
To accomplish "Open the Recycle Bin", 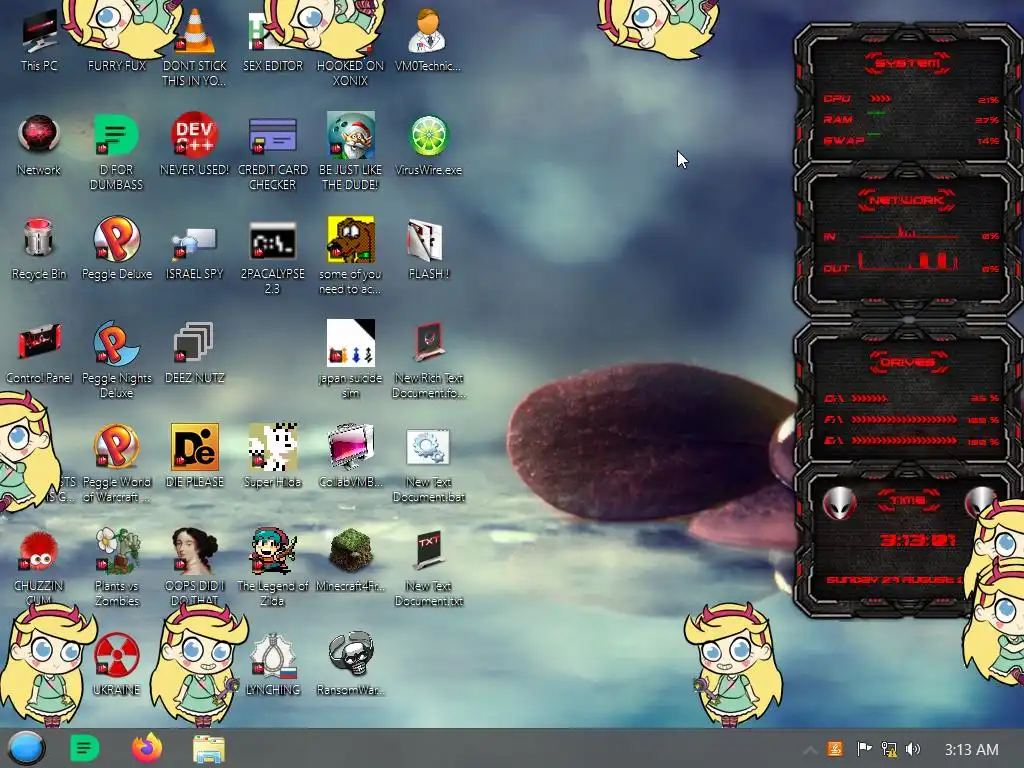I will coord(39,249).
